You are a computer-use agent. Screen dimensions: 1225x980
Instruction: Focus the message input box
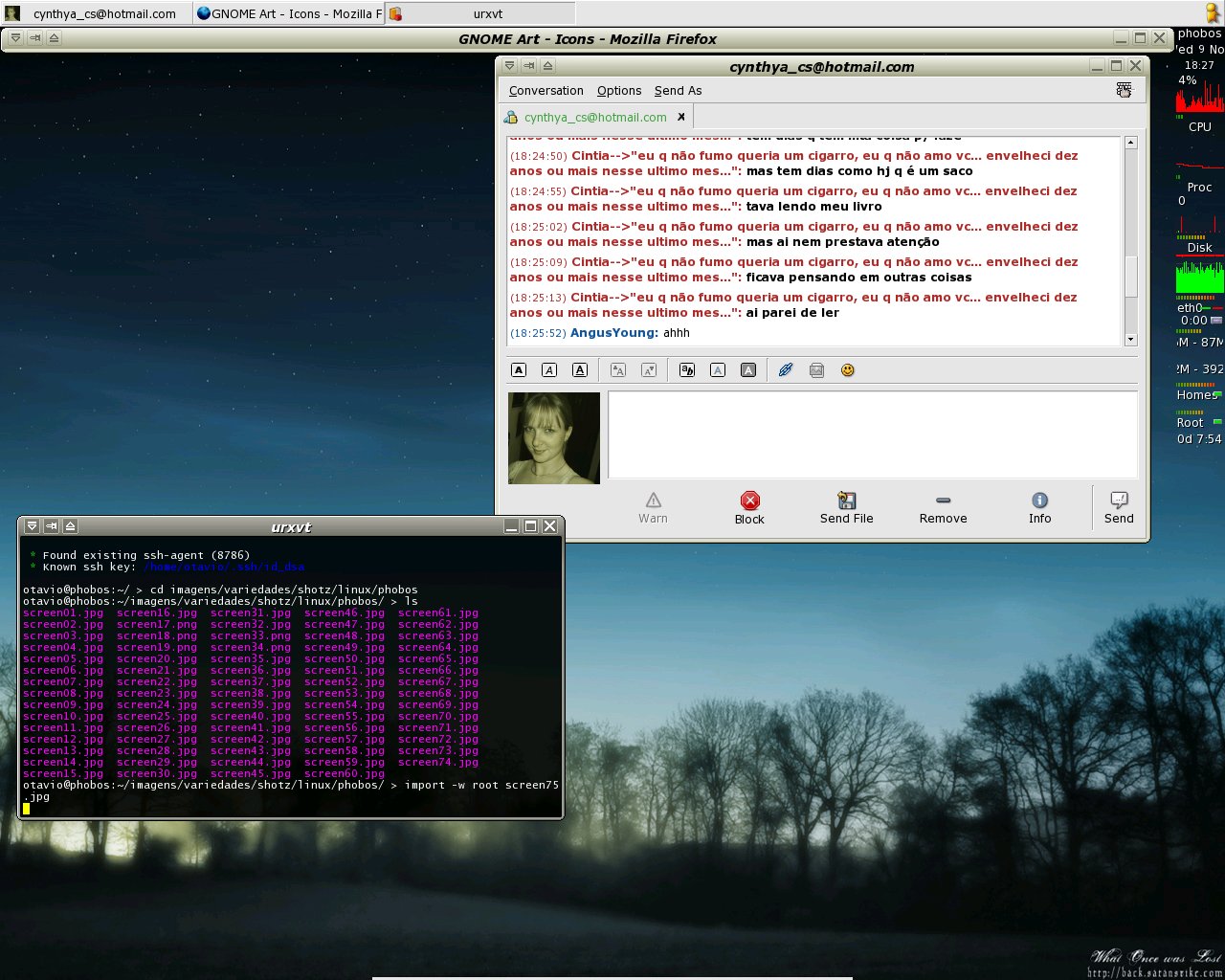coord(873,434)
